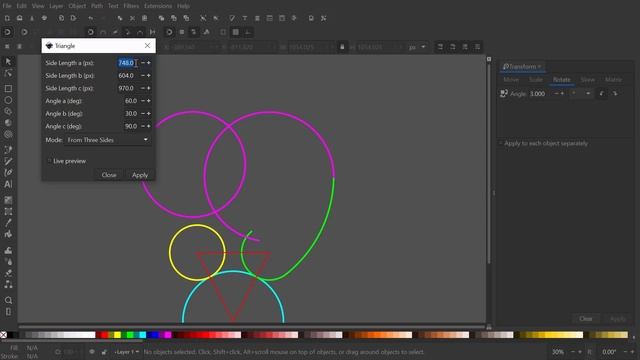
Task: Toggle scale stroke width with objects
Action: pyautogui.click(x=440, y=47)
